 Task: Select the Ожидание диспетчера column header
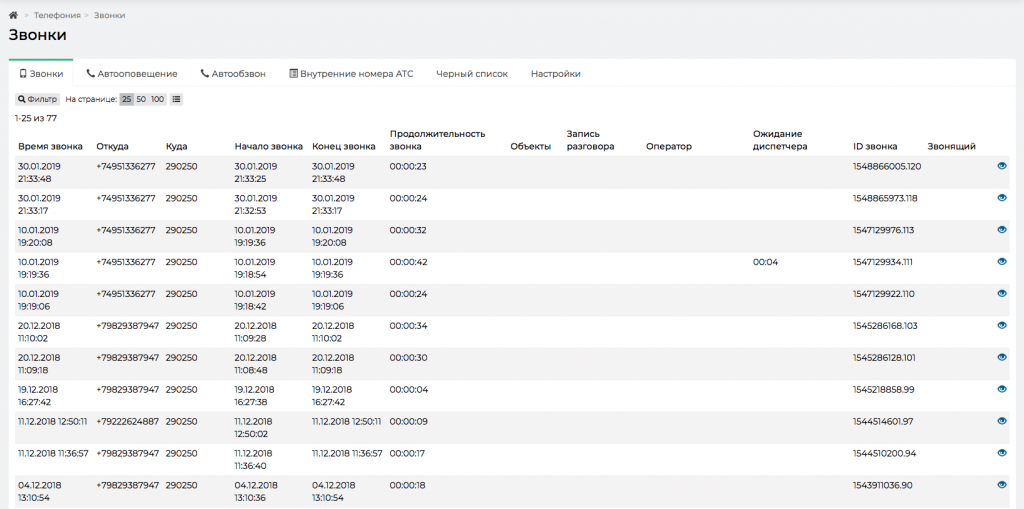[780, 140]
